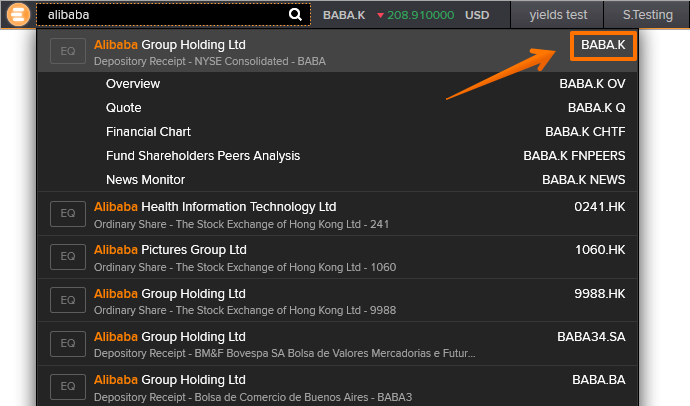
Task: Open Fund Shareholders Peers Analysis
Action: click(203, 156)
